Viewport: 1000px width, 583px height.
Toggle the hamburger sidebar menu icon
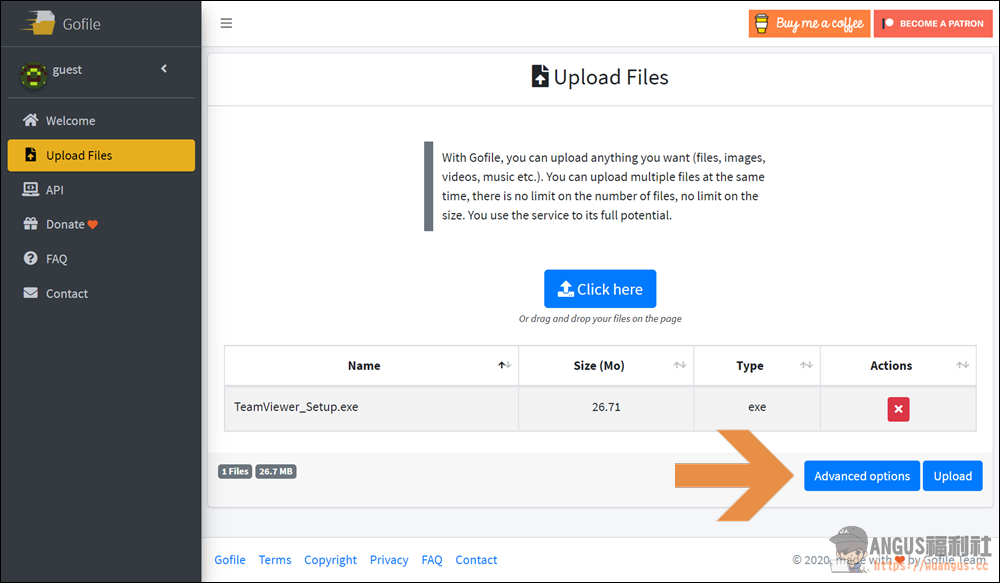click(x=226, y=24)
